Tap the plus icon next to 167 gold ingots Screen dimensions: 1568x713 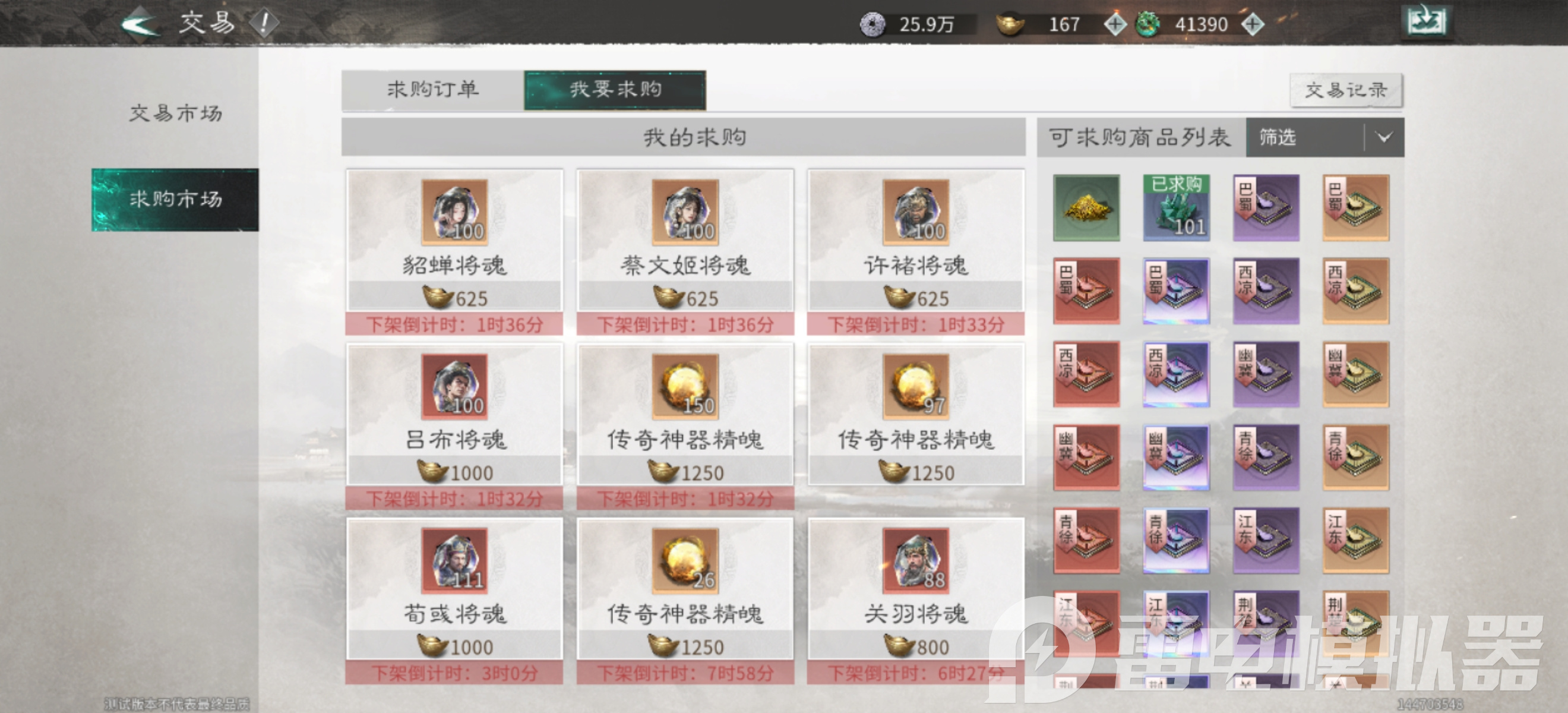coord(1115,24)
